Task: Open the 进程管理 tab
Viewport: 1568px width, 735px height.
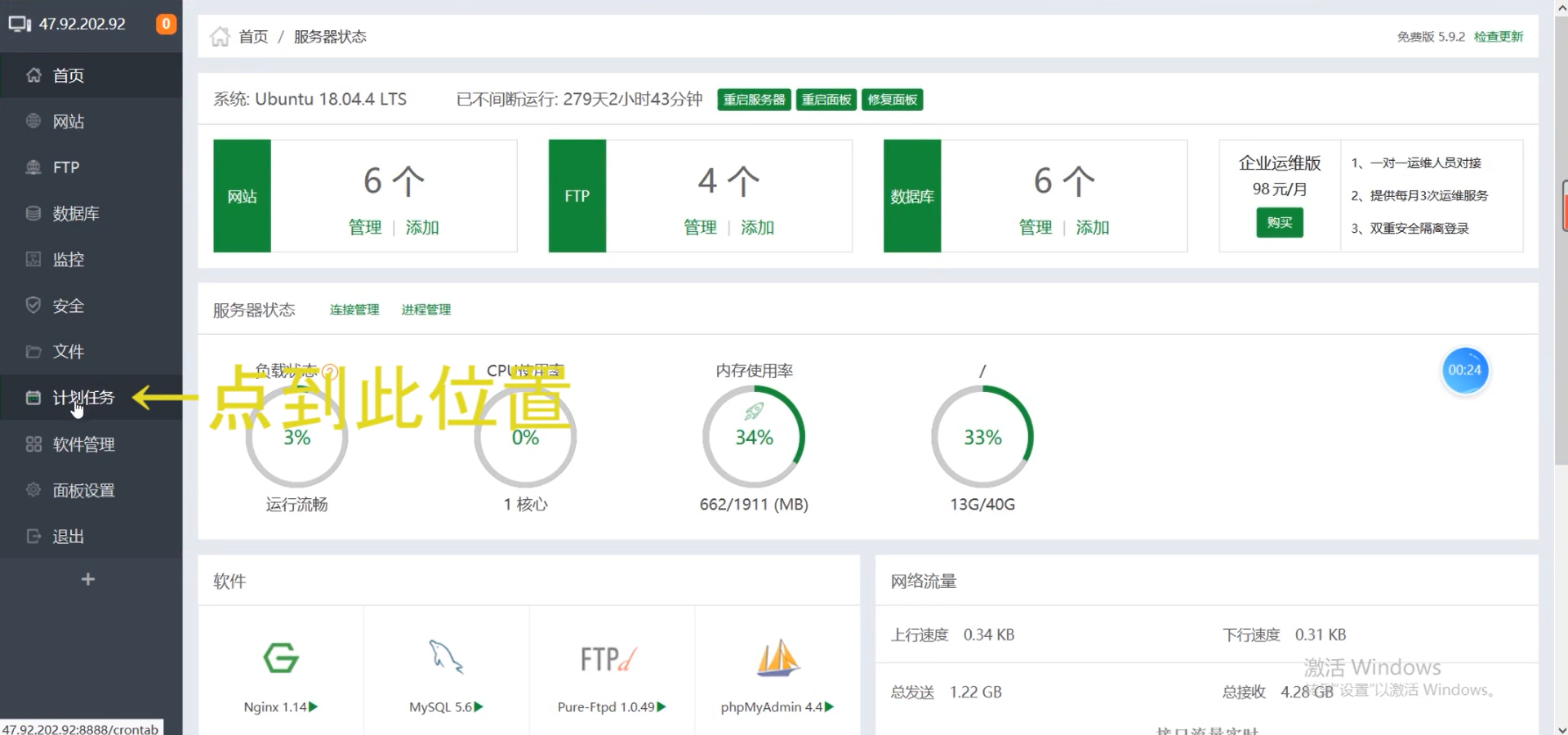Action: (426, 310)
